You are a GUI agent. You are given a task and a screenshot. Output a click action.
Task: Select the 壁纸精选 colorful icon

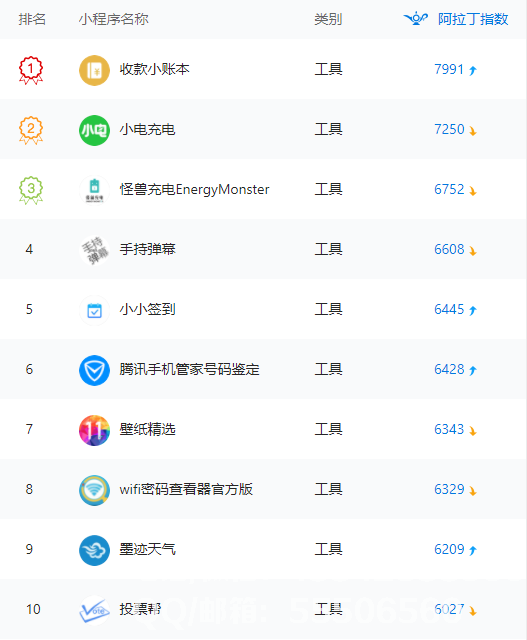[94, 431]
